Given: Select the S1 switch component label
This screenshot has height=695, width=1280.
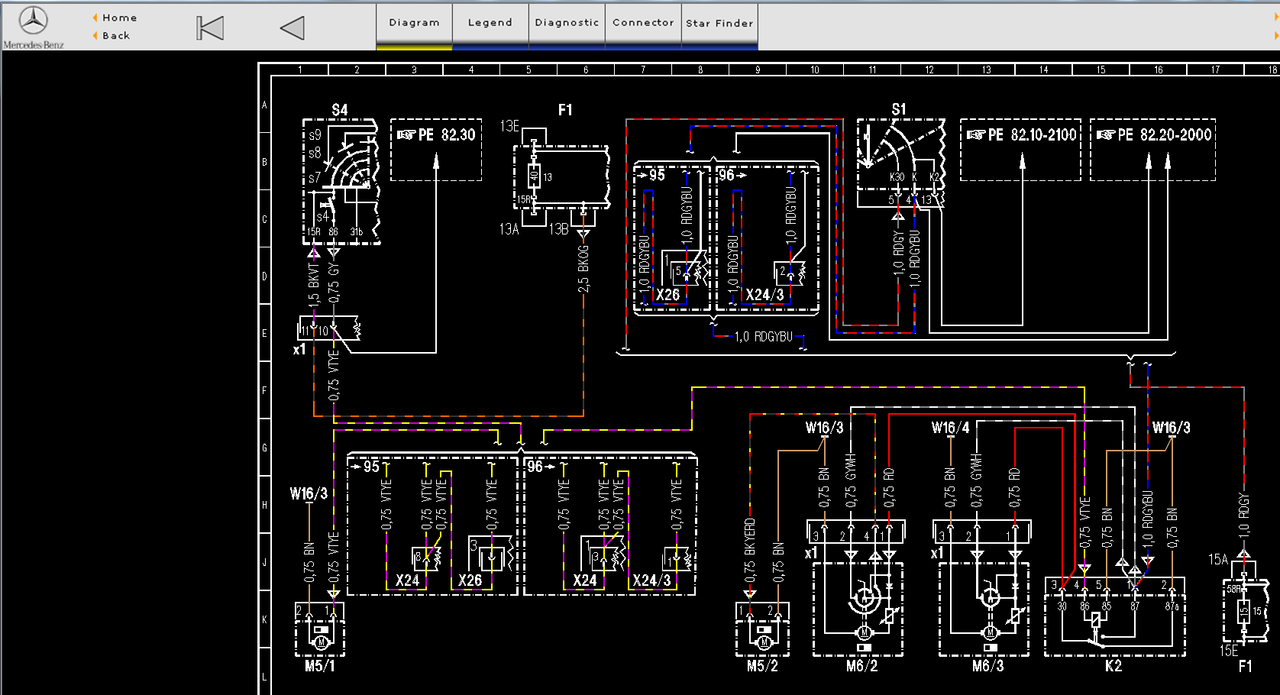Looking at the screenshot, I should tap(898, 109).
